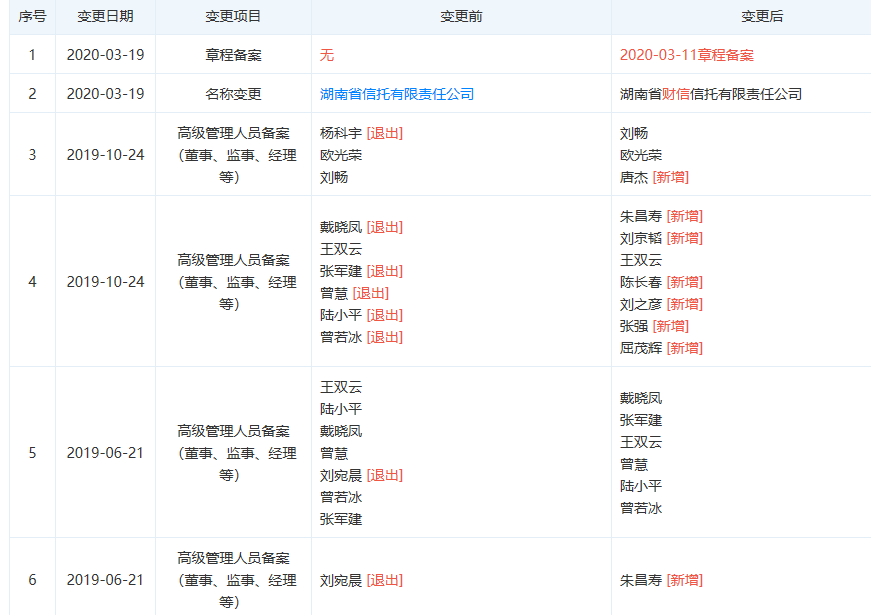The height and width of the screenshot is (615, 871).
Task: Click 戴晓凤 in row 5's 变更后 cell
Action: click(x=640, y=398)
